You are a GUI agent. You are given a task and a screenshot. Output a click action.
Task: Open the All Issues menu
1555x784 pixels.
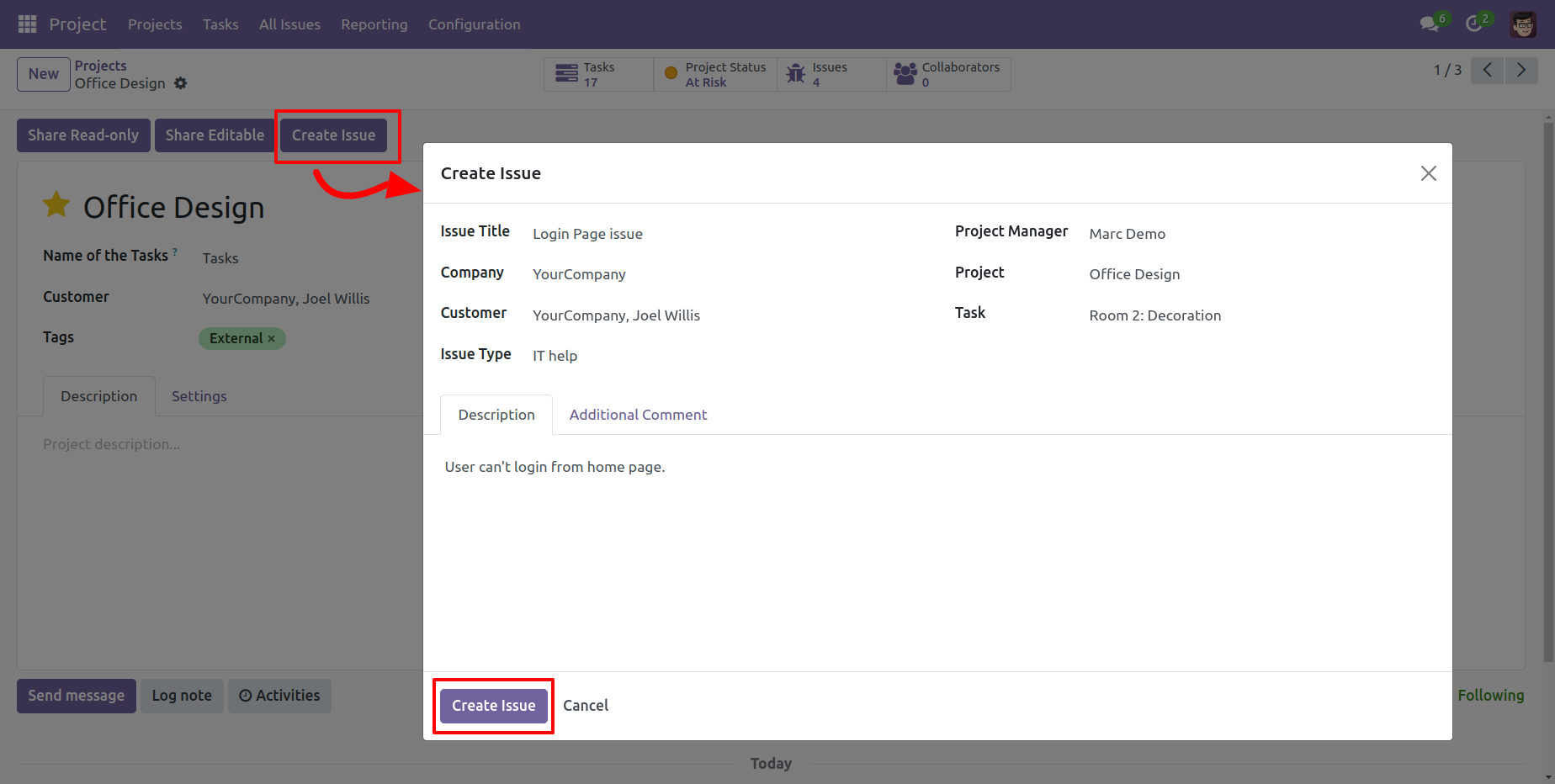[289, 24]
